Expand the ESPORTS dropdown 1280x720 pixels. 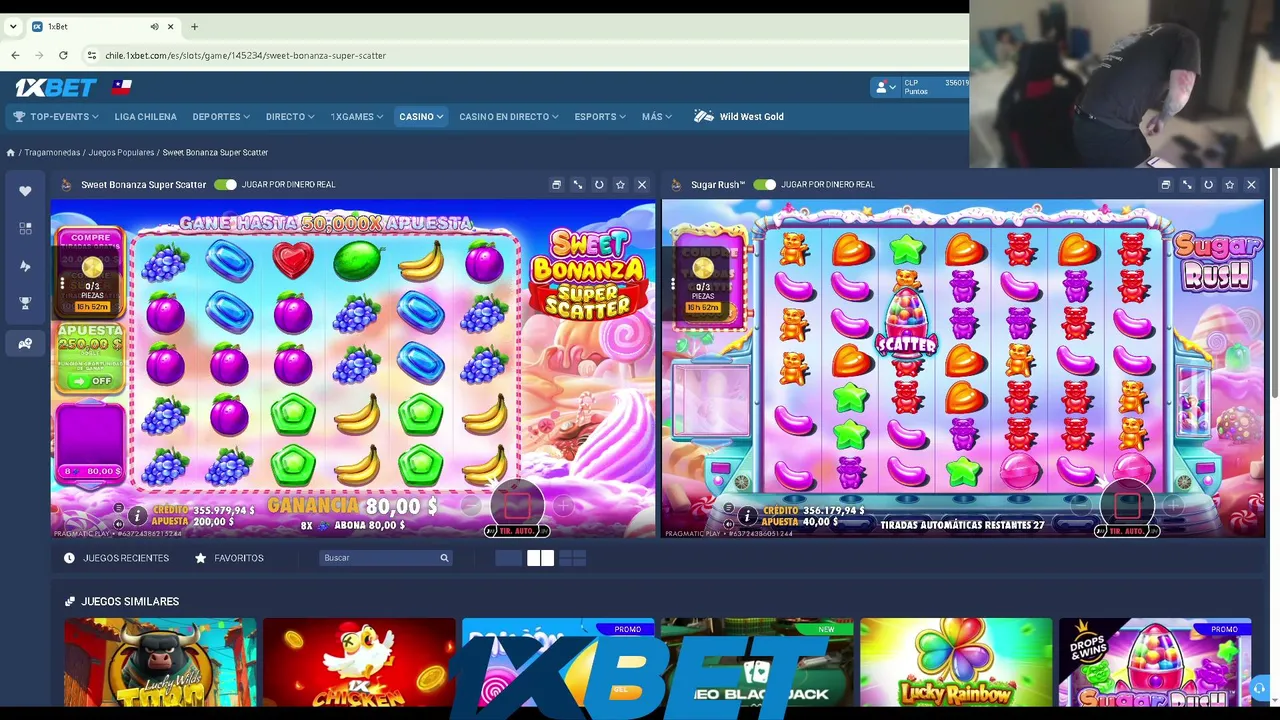click(x=600, y=117)
